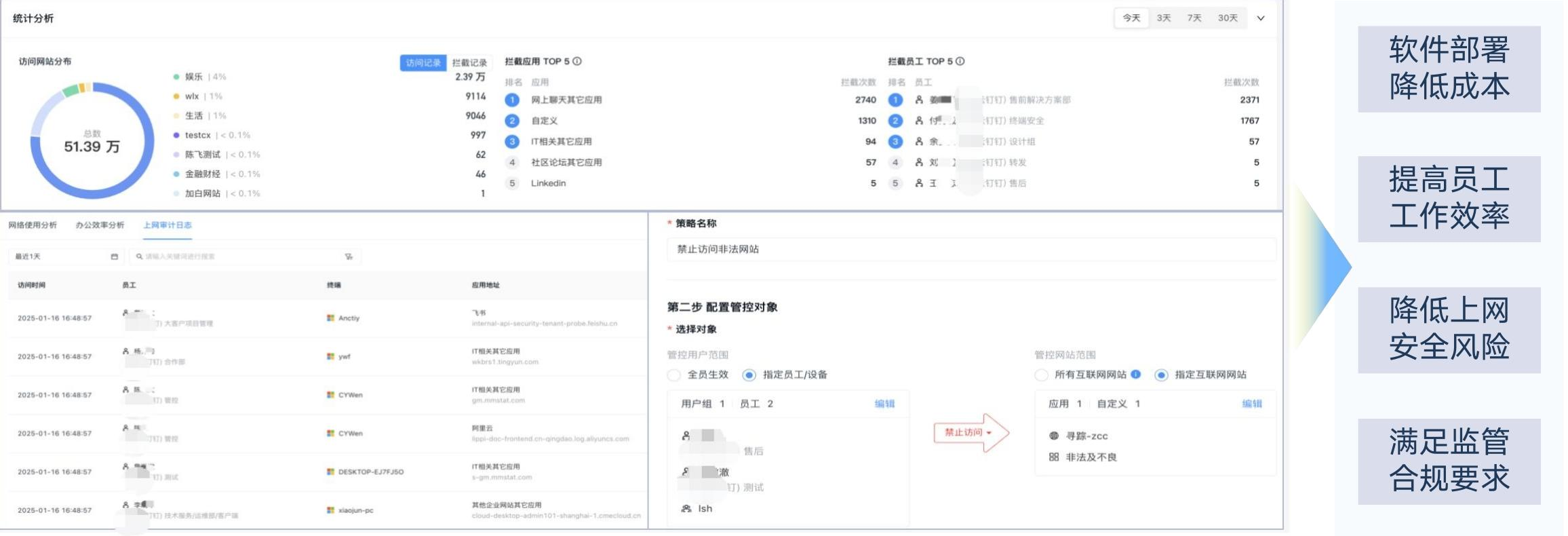Screen dimensions: 1568x536
Task: Click the 满足监管 合规要求 box
Action: (1449, 461)
